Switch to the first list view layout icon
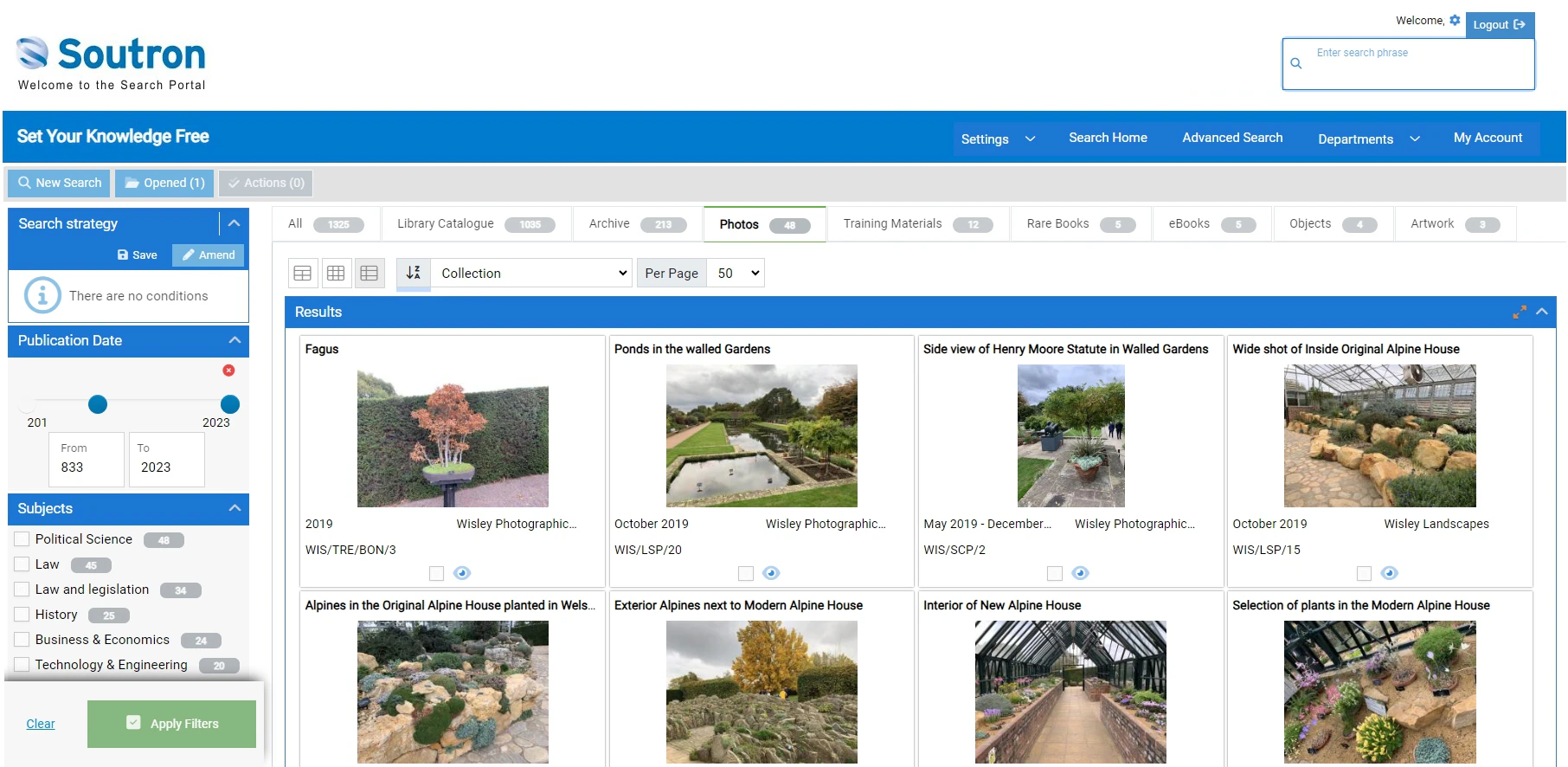Screen dimensions: 1568x767 pos(303,274)
